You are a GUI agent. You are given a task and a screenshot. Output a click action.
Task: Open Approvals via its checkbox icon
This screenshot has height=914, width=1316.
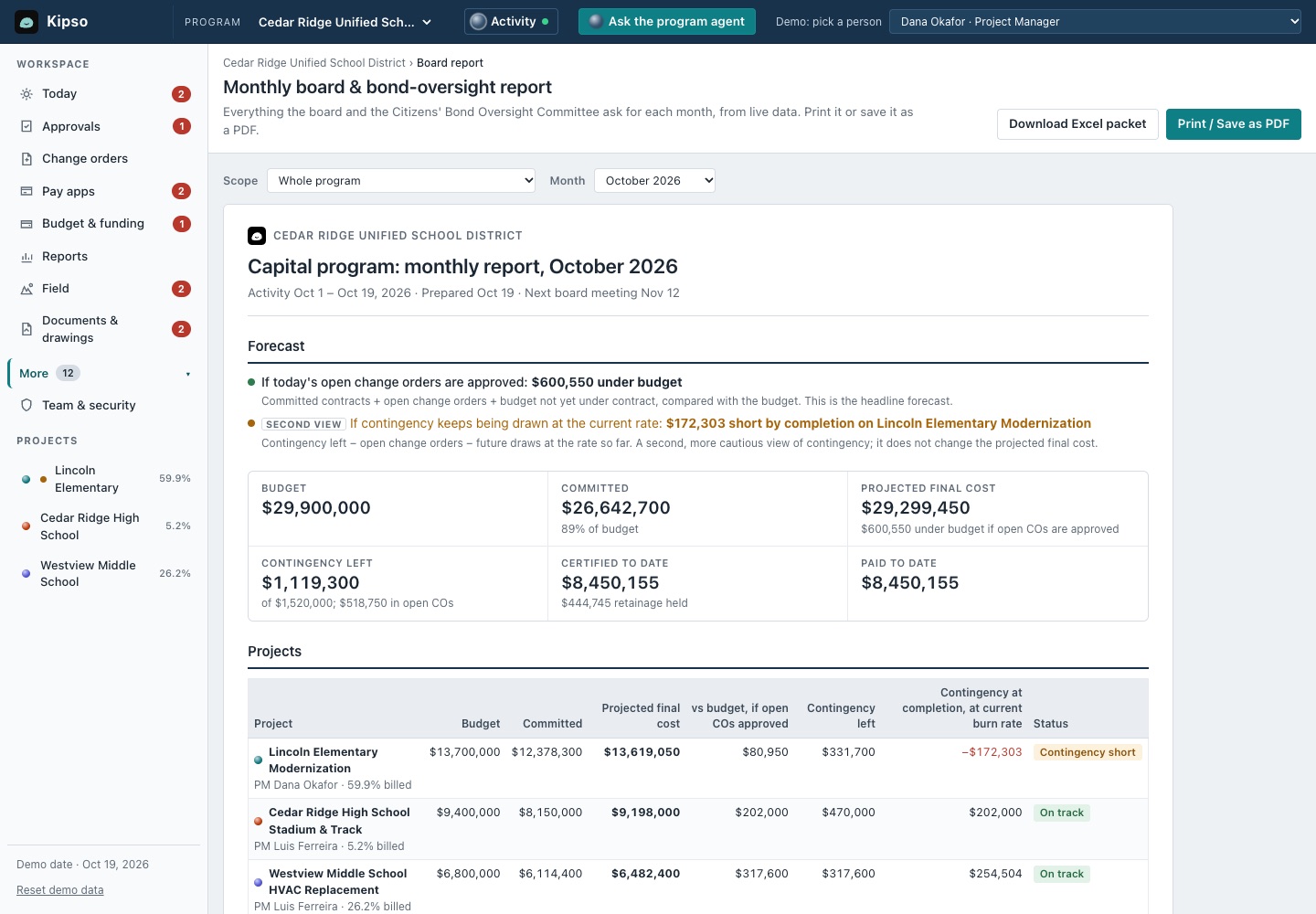pos(27,126)
